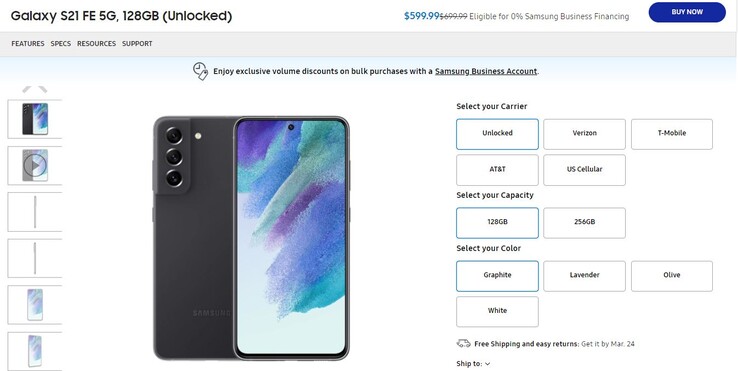738x371 pixels.
Task: Select the White color option
Action: (497, 311)
